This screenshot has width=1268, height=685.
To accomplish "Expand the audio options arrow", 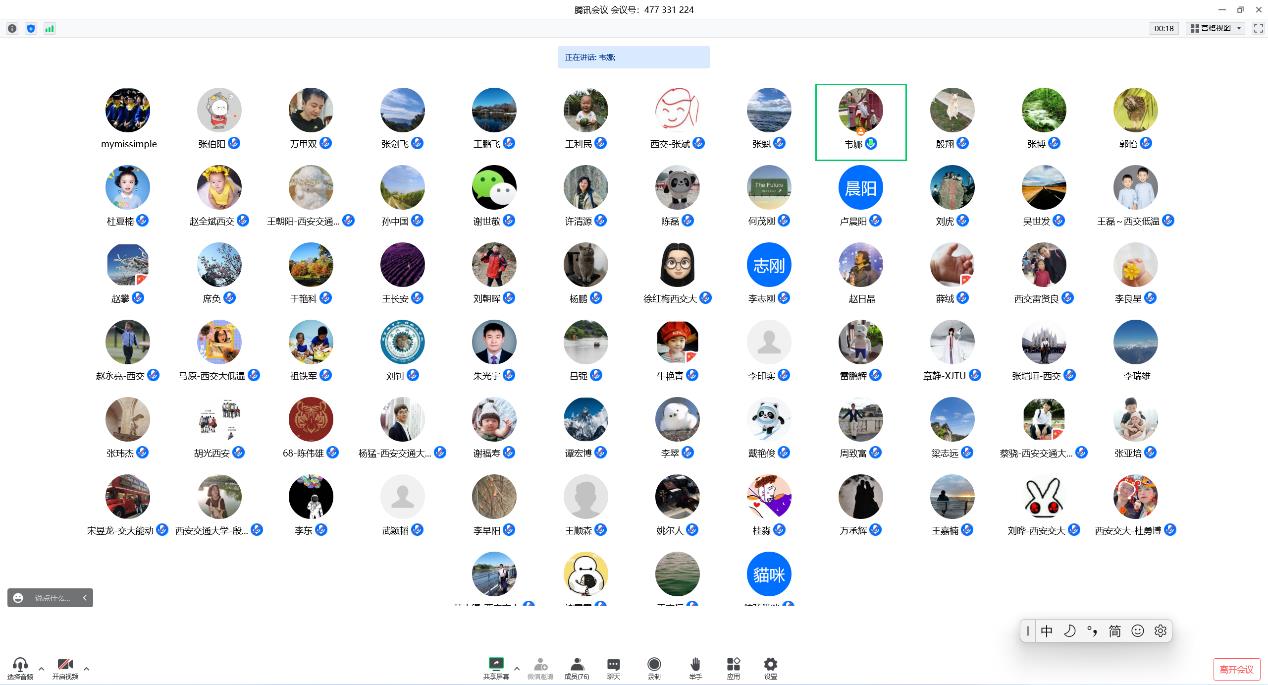I will [41, 668].
